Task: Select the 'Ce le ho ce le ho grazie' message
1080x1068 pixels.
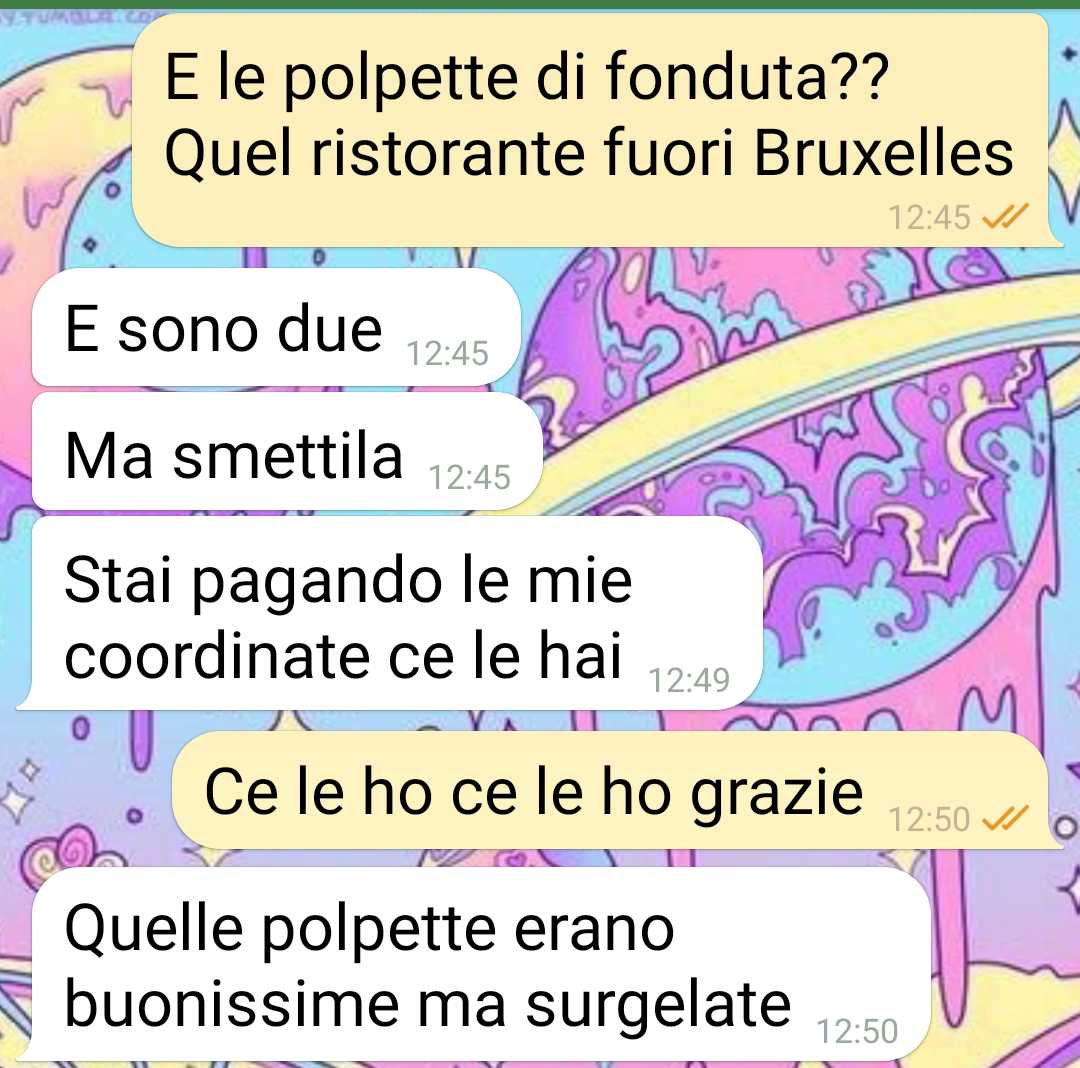Action: [616, 790]
